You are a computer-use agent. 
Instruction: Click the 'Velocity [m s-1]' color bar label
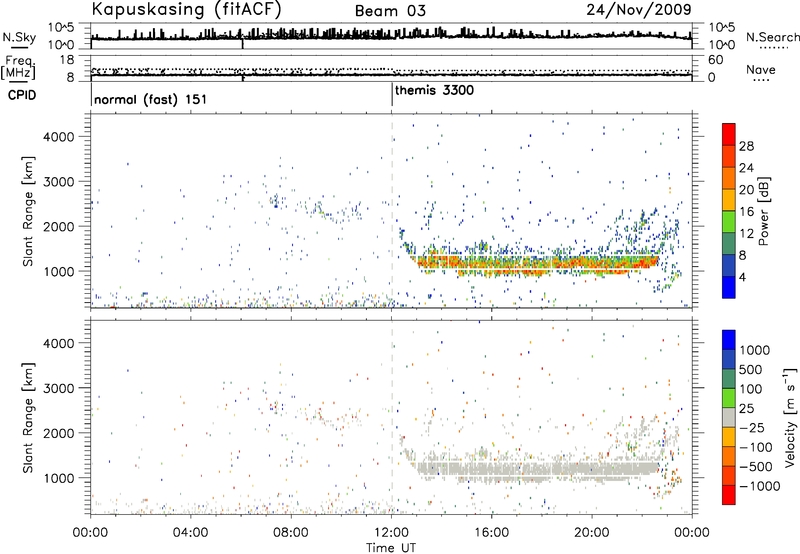(x=790, y=417)
